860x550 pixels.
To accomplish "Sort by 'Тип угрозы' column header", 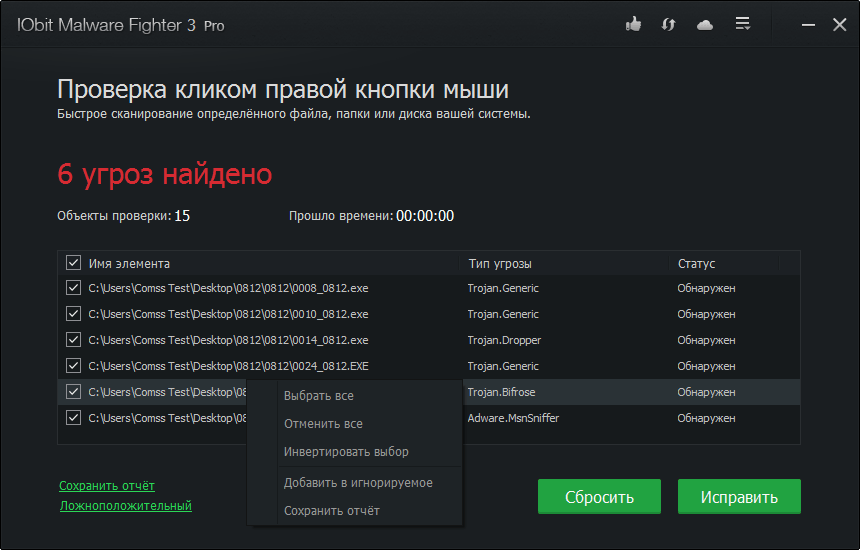I will [x=500, y=264].
